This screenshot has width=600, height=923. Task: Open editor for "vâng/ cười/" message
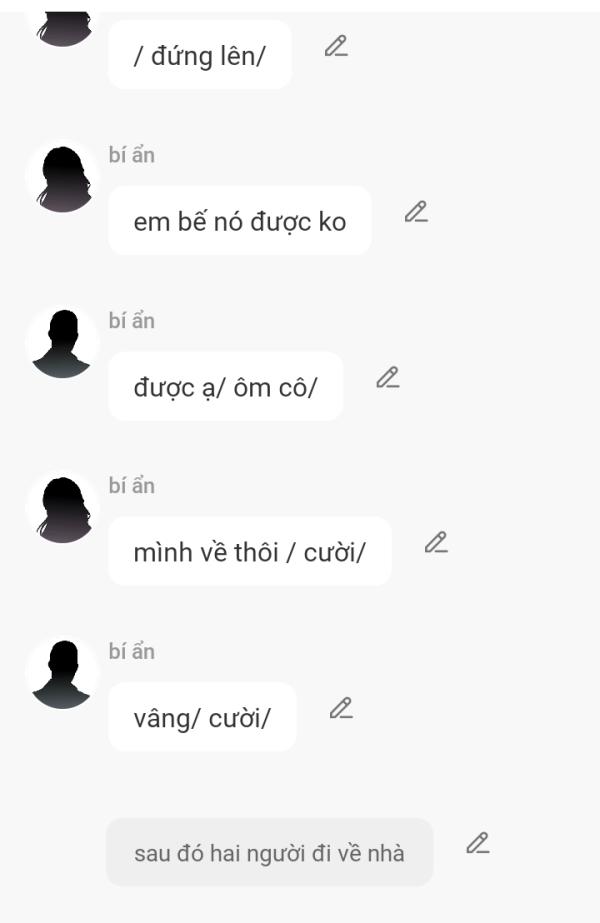[341, 708]
